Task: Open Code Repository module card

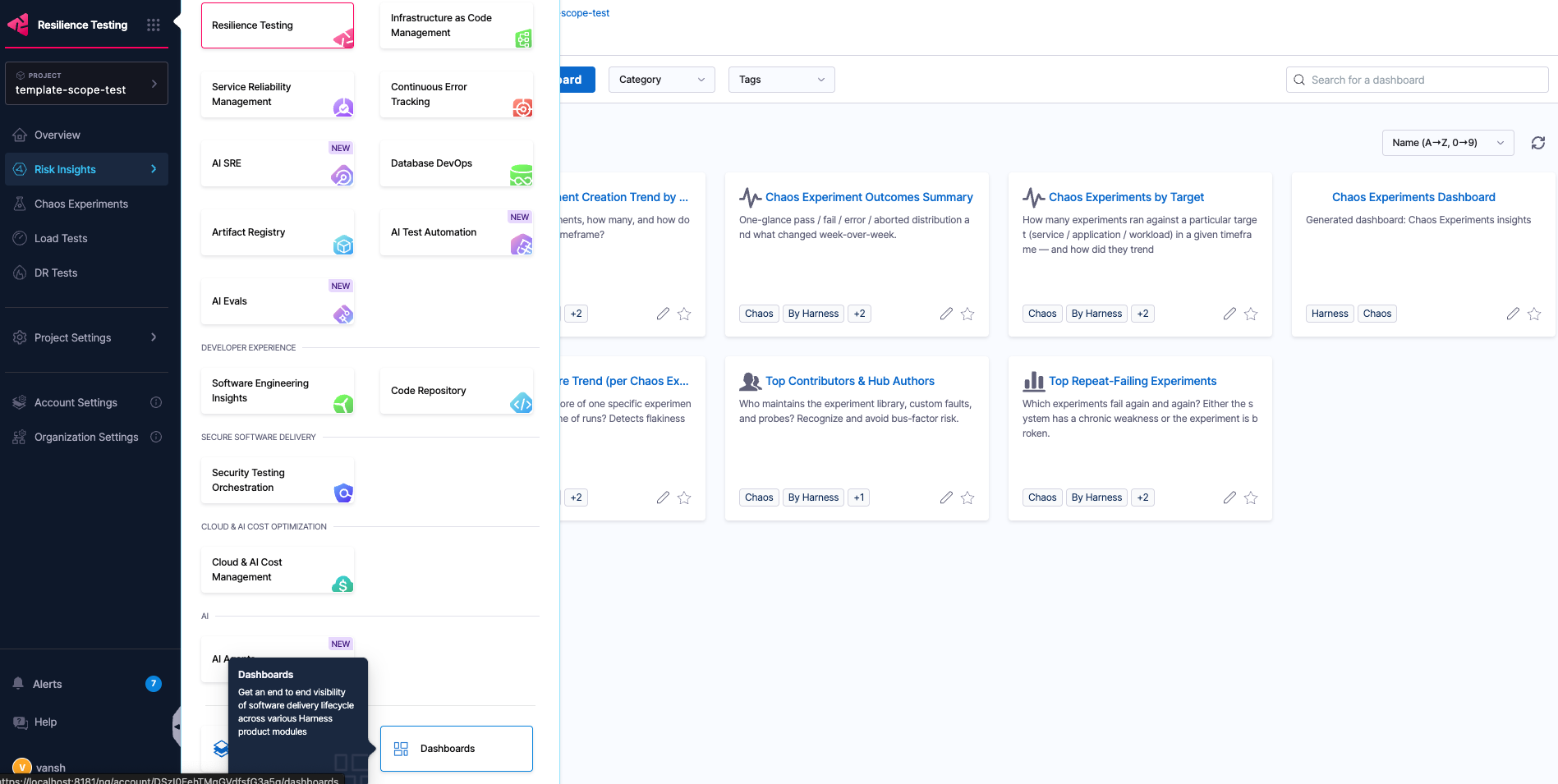Action: pos(457,391)
